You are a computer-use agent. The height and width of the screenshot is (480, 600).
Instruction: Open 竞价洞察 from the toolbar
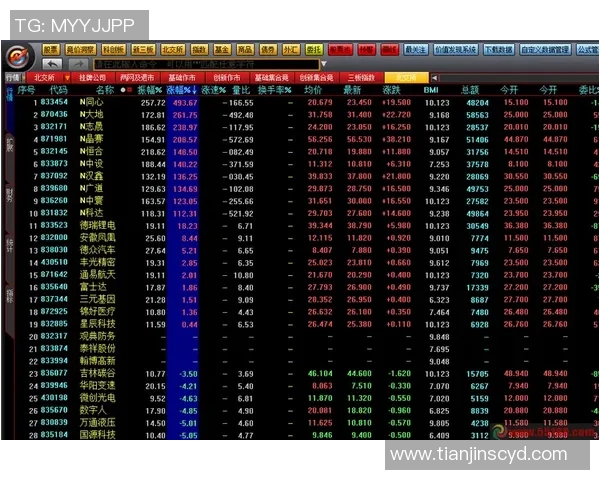81,50
